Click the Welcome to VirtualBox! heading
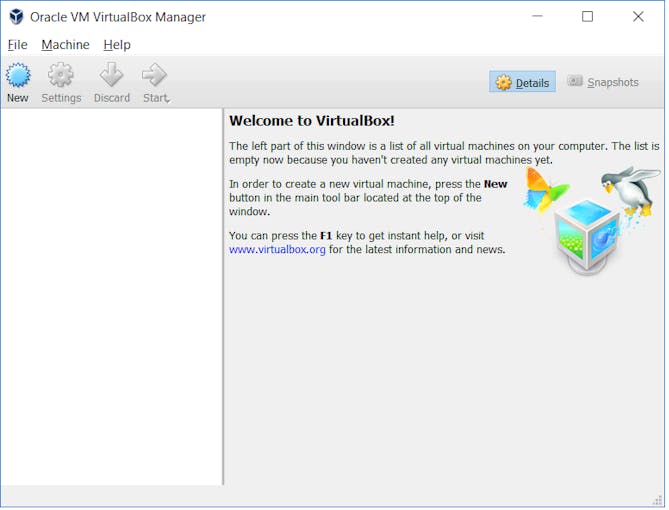Screen dimensions: 669x510 313,121
